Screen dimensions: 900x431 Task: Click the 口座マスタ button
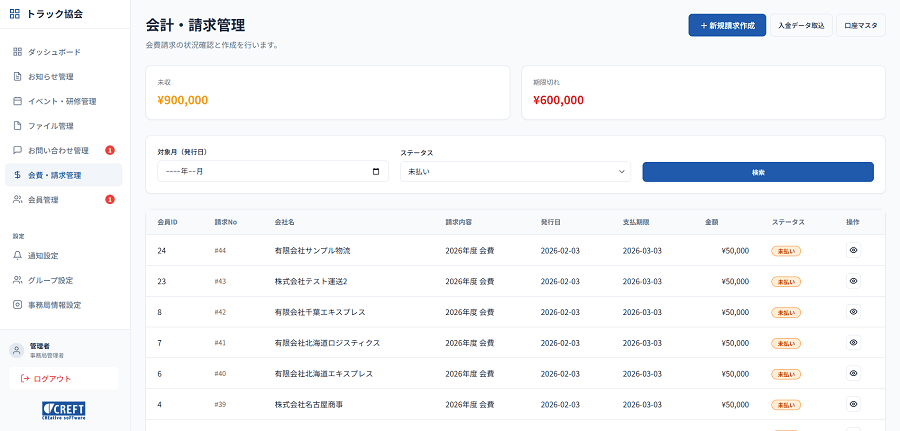tap(860, 25)
